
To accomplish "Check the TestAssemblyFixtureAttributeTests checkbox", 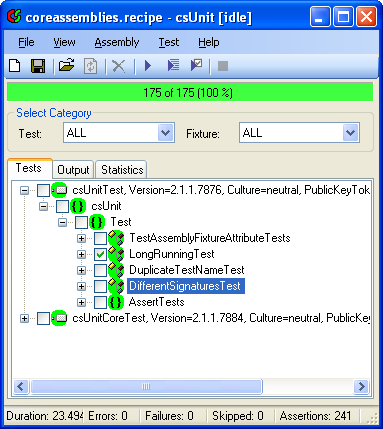I will click(100, 238).
